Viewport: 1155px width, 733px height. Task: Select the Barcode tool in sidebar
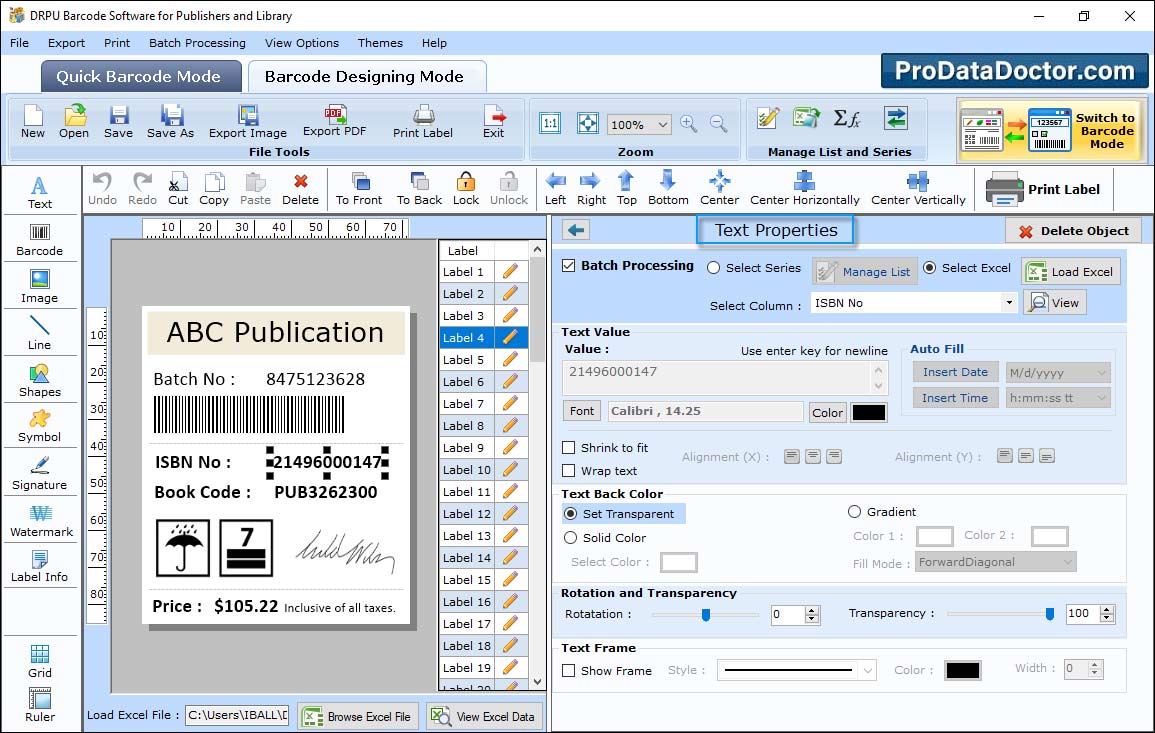pos(39,238)
